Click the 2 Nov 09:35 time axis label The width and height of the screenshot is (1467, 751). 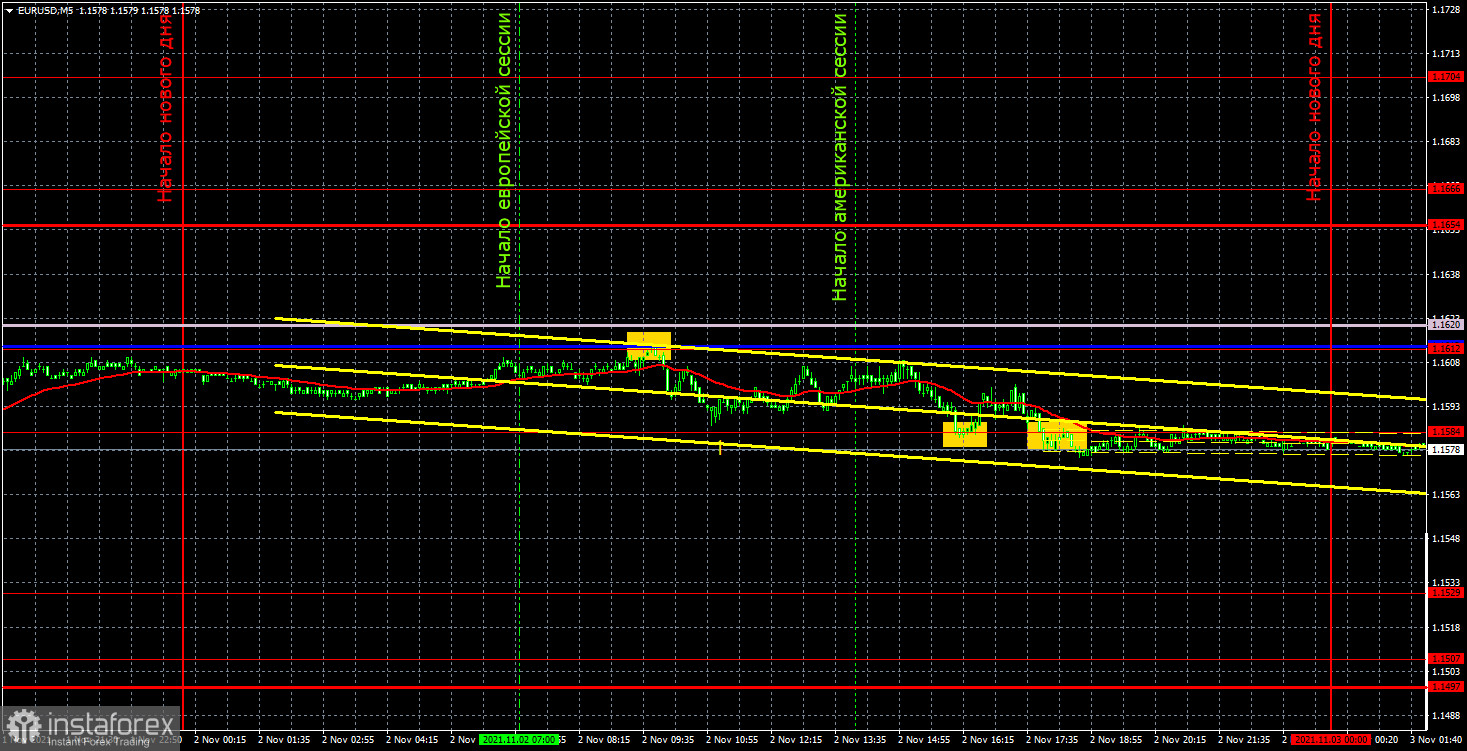click(668, 740)
